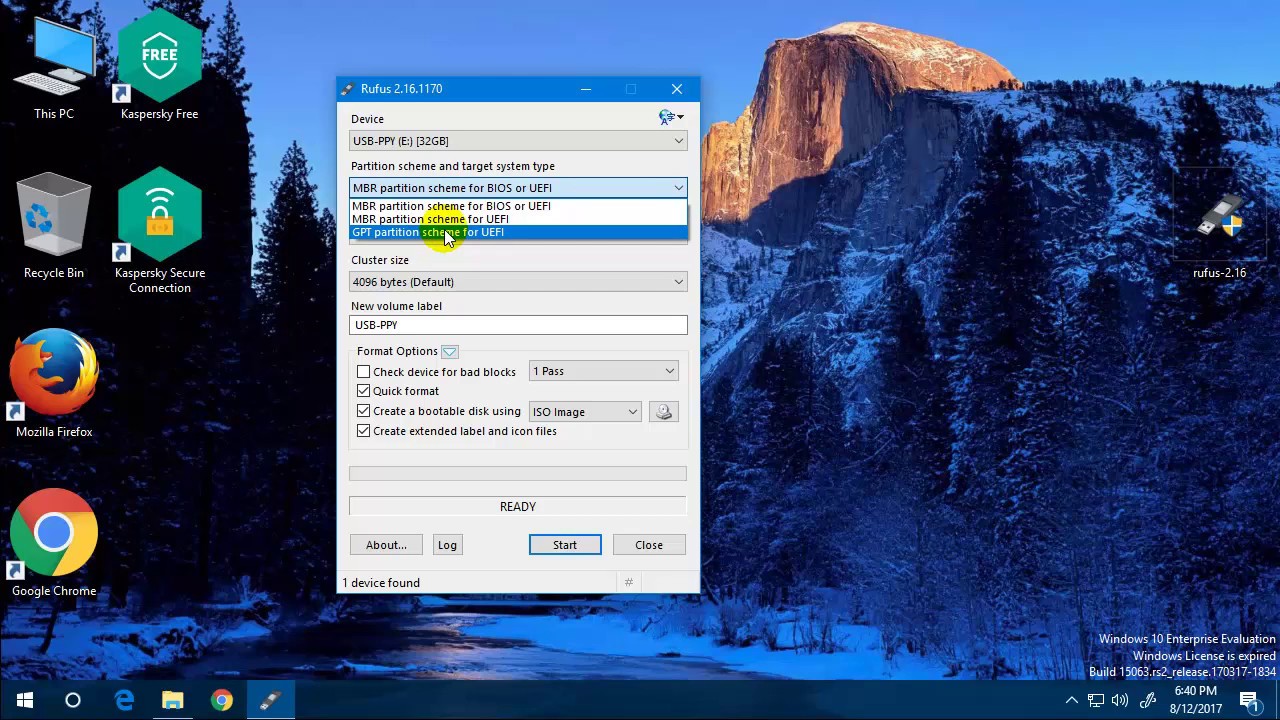Click the hash symbol in Rufus status bar

[x=628, y=583]
